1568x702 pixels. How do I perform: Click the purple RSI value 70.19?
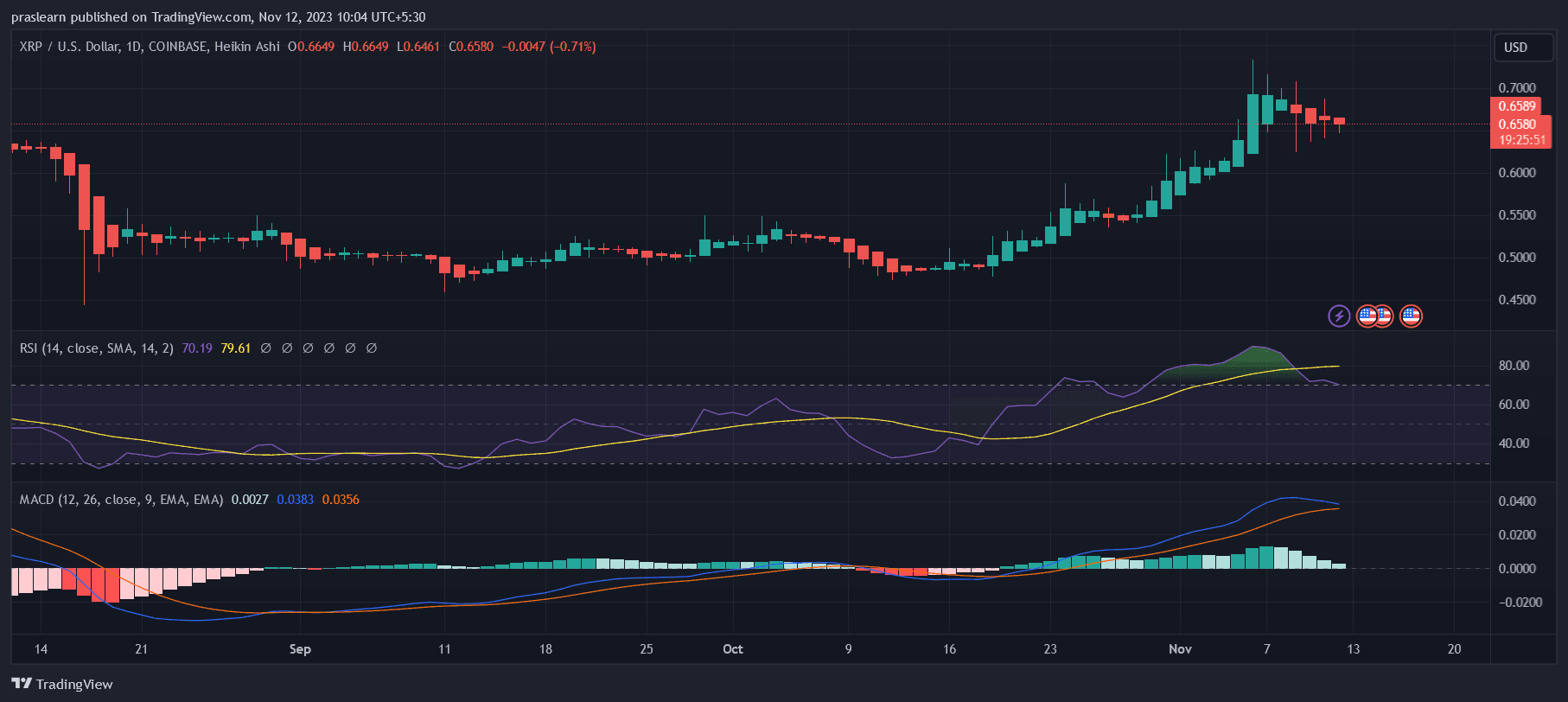tap(197, 348)
